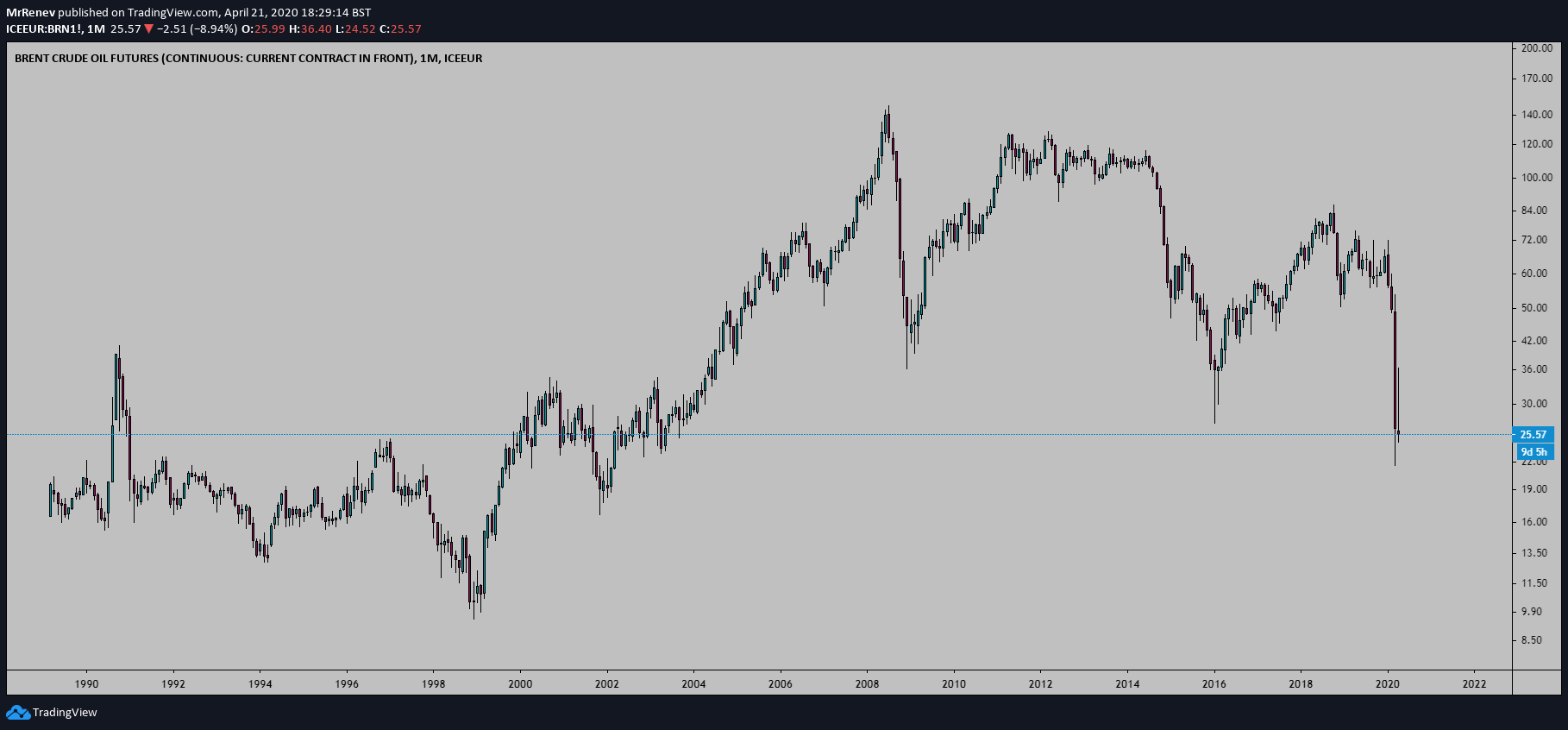Click the 2004 time axis label

[x=693, y=684]
